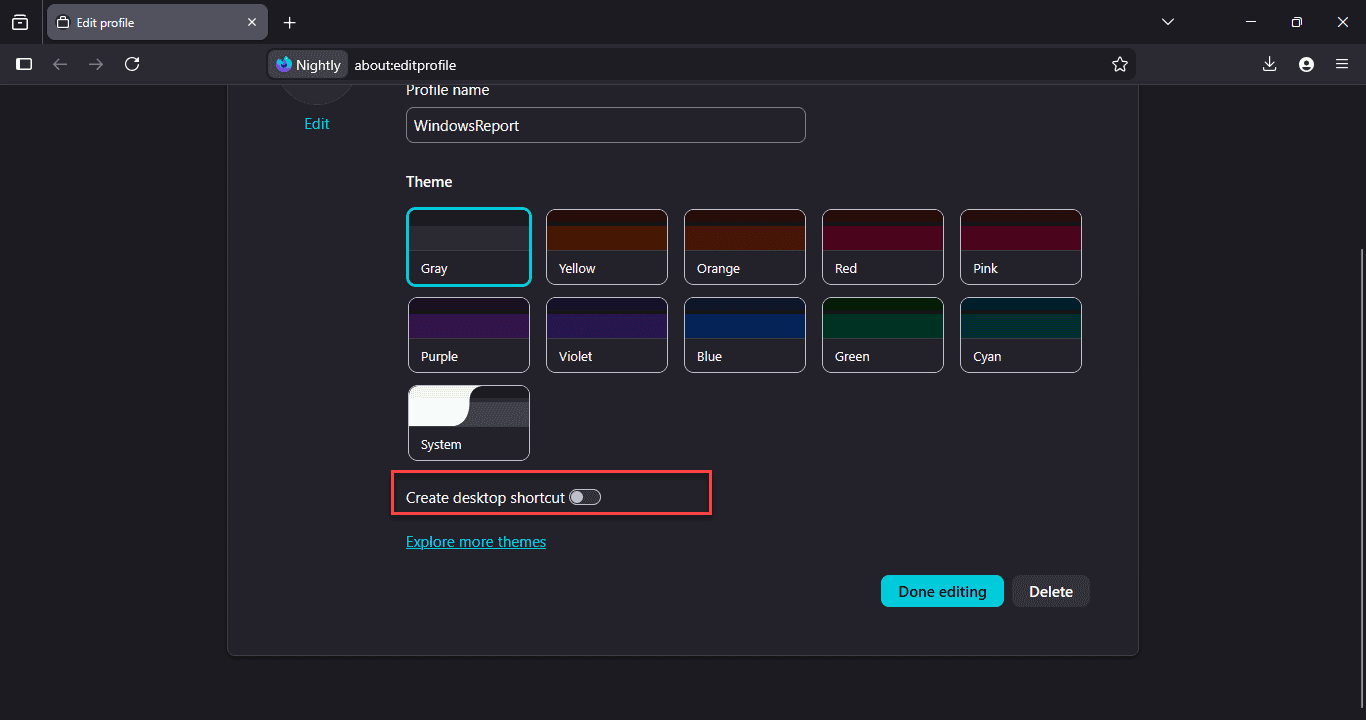Pick the System theme option
Viewport: 1366px width, 720px height.
click(x=469, y=423)
